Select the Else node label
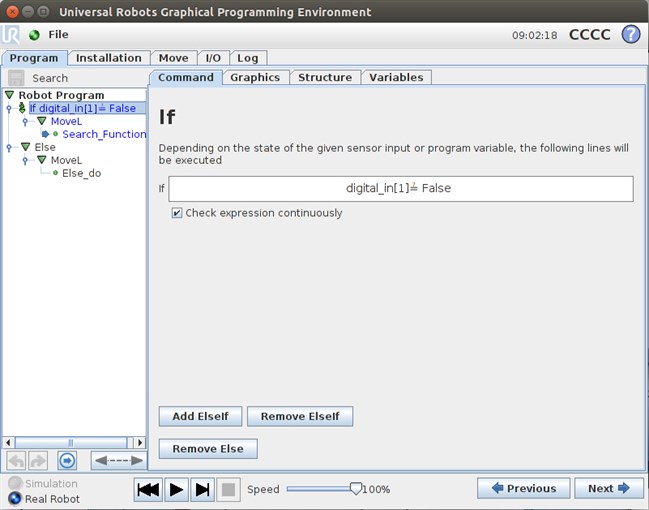 pyautogui.click(x=45, y=147)
